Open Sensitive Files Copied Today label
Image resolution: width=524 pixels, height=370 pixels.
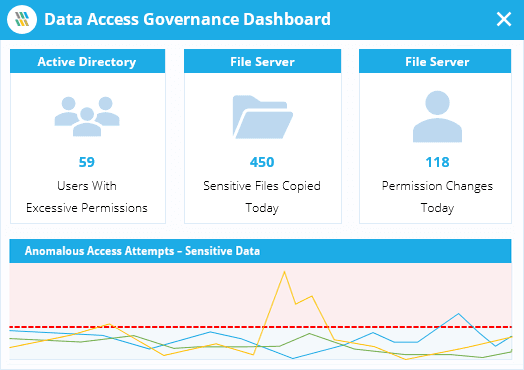pos(262,197)
